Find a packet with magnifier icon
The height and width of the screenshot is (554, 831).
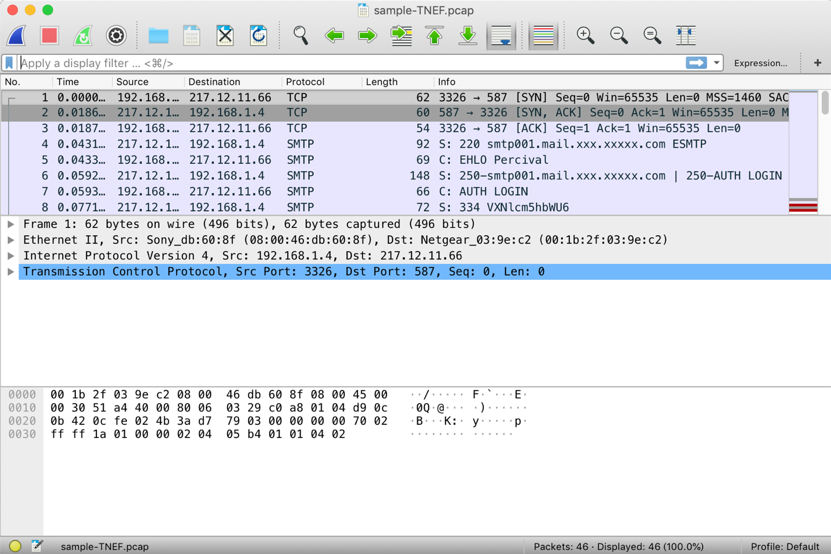click(300, 36)
